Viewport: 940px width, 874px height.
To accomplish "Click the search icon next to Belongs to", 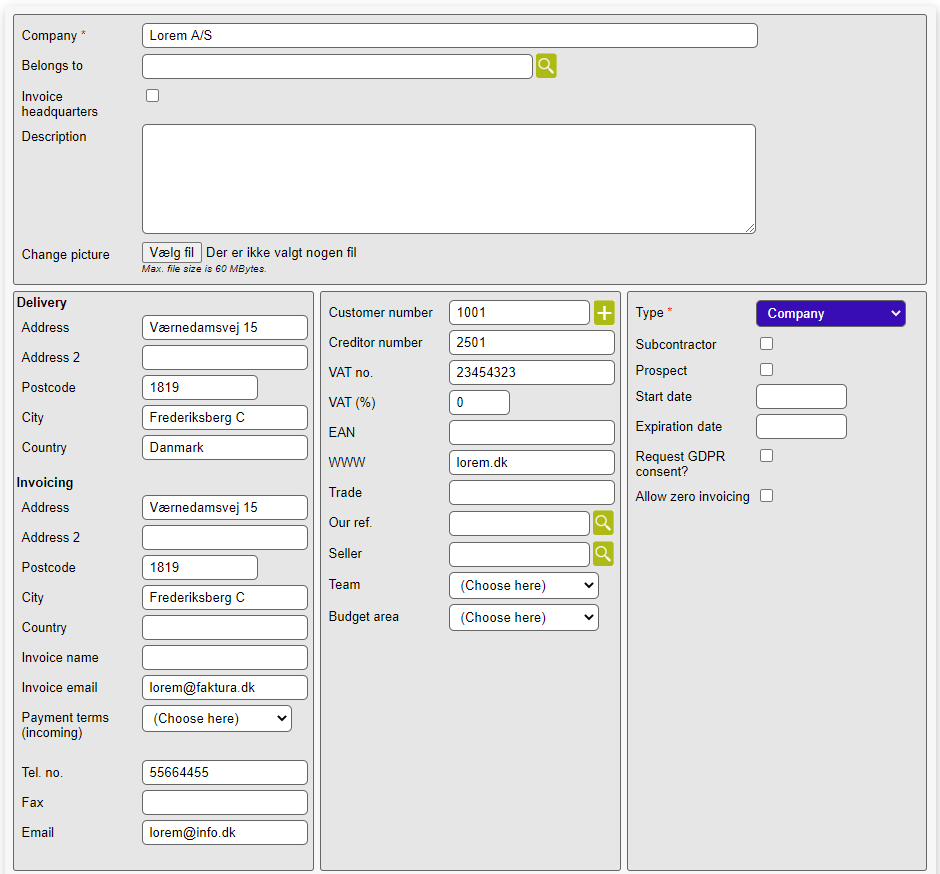I will 545,66.
